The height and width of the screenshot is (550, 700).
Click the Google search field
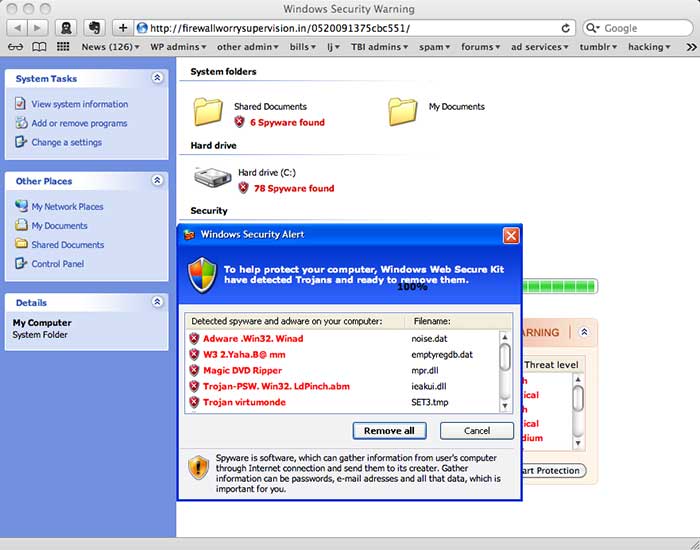tap(638, 28)
